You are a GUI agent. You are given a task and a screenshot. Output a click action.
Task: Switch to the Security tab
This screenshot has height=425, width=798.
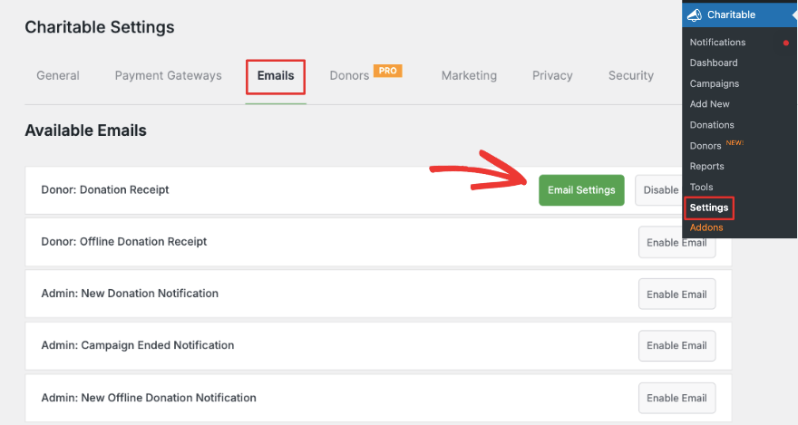pyautogui.click(x=631, y=76)
